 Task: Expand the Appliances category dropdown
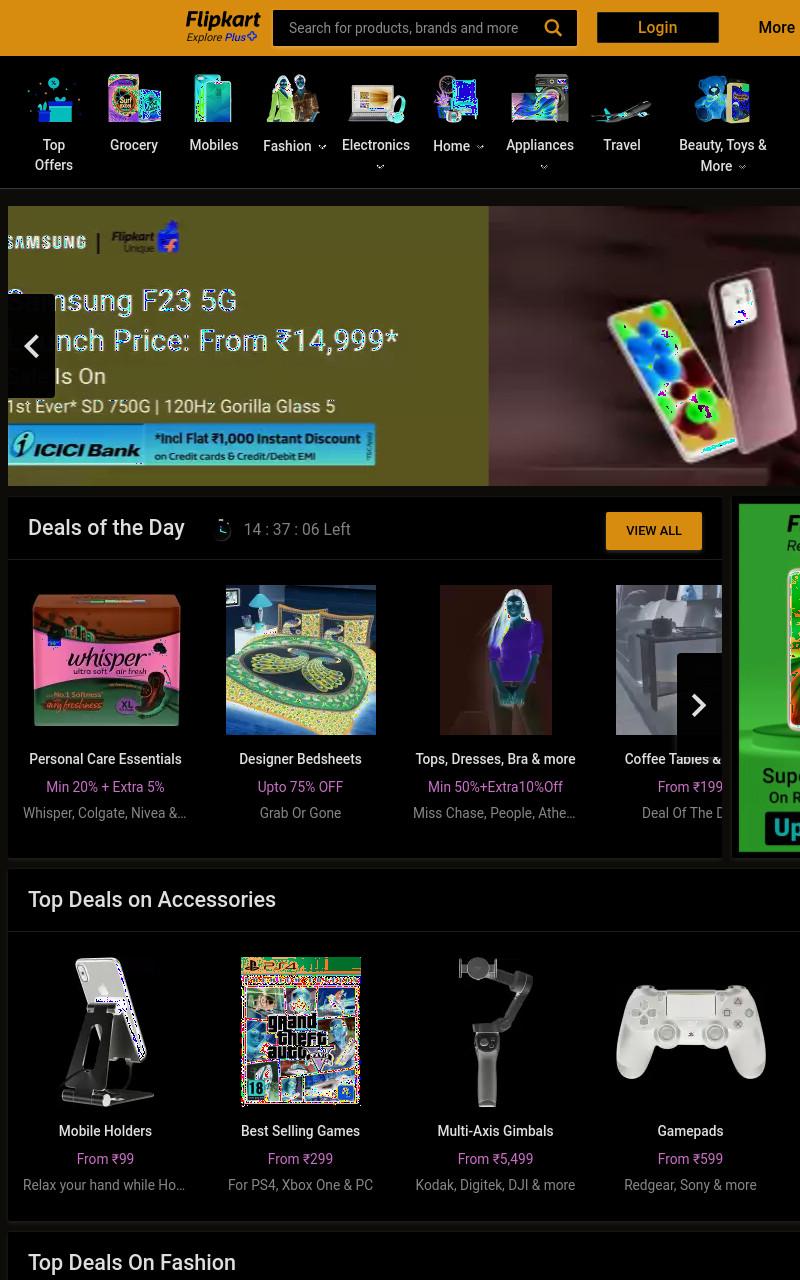tap(544, 167)
